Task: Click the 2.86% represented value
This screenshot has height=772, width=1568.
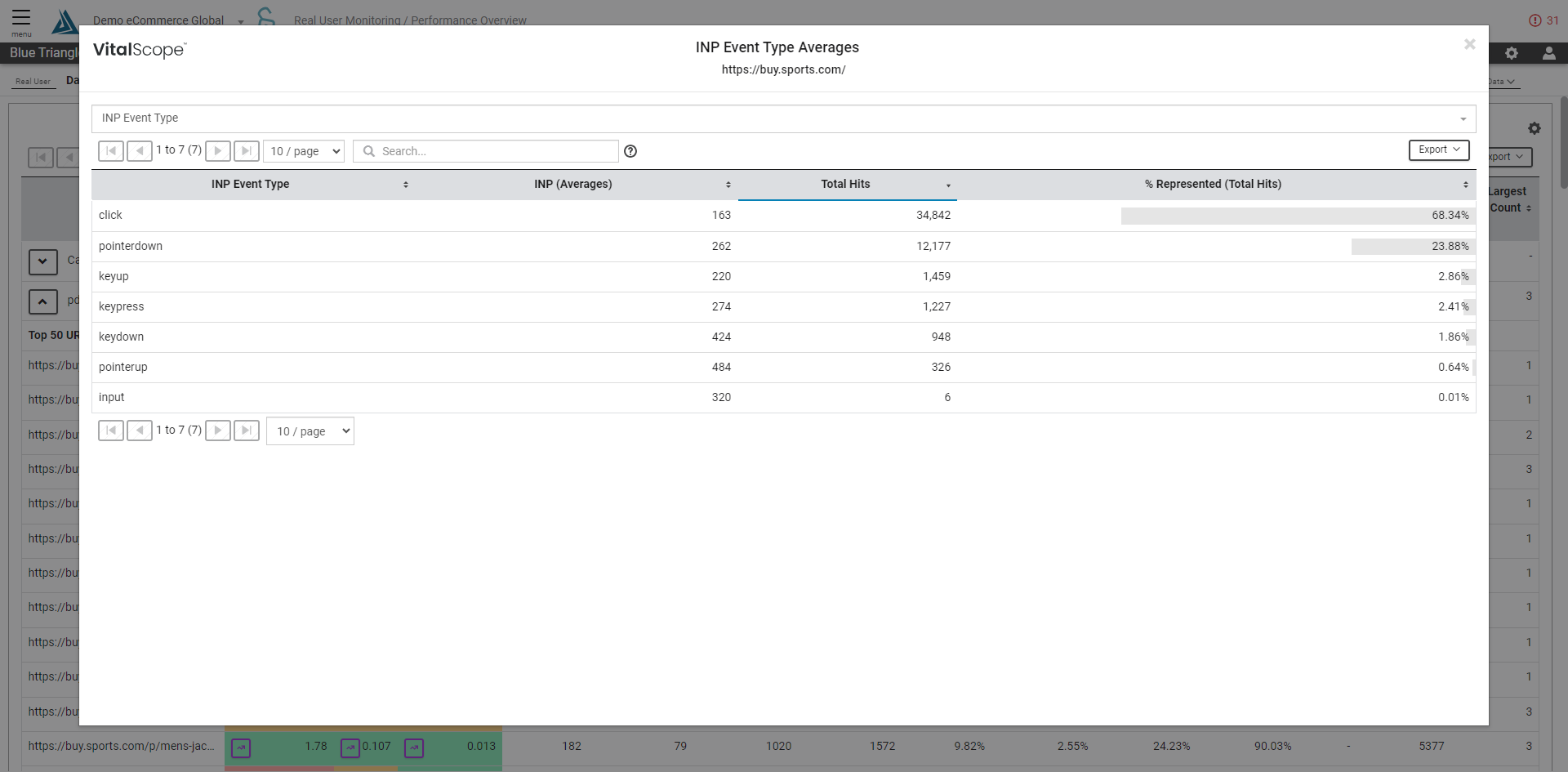Action: tap(1454, 277)
